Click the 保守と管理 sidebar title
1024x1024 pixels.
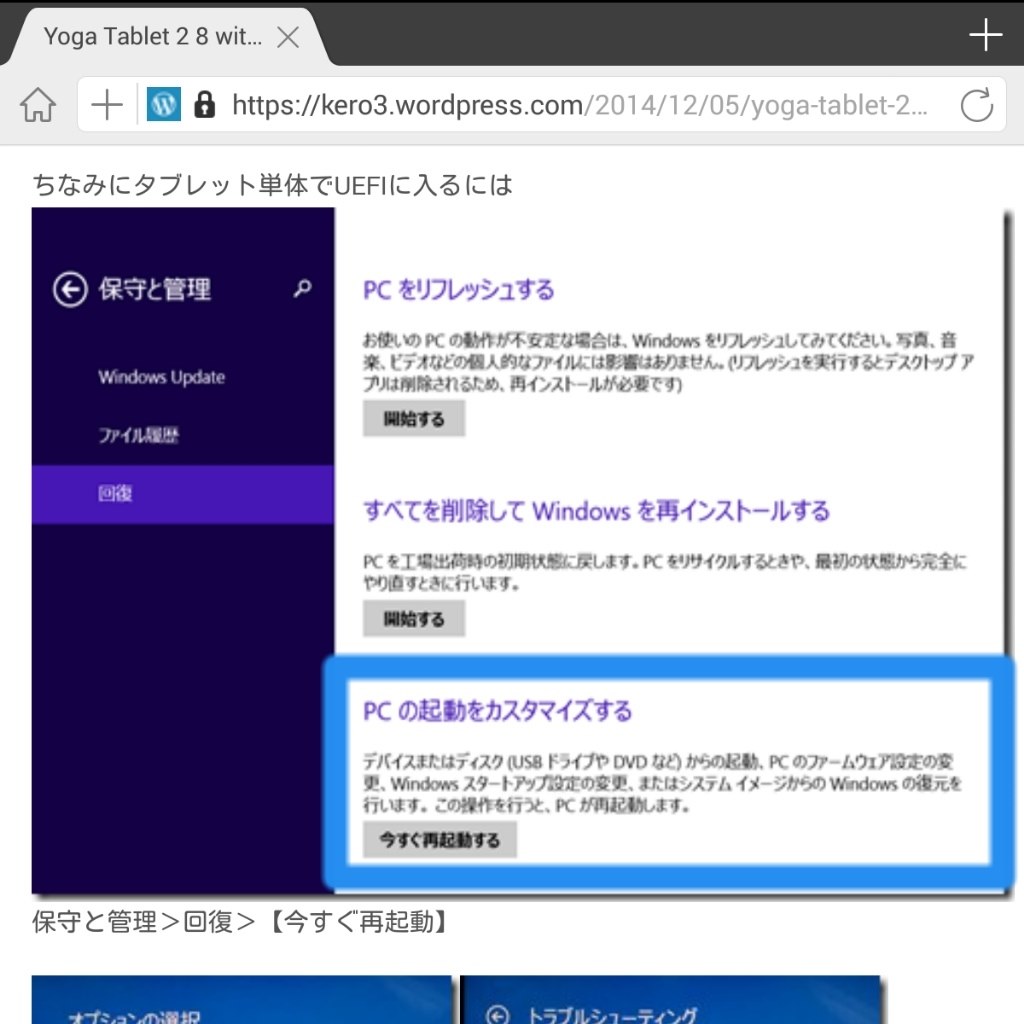click(155, 289)
